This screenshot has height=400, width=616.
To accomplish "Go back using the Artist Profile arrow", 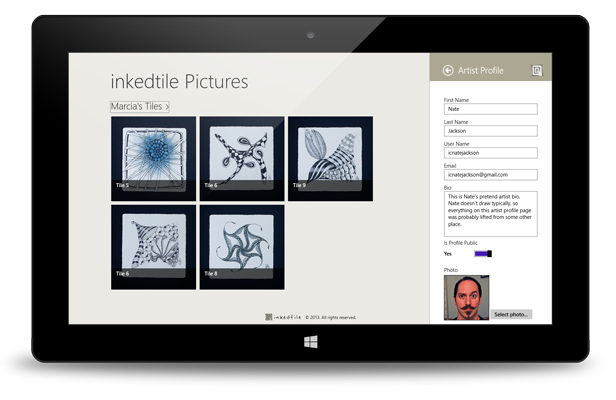I will click(448, 70).
